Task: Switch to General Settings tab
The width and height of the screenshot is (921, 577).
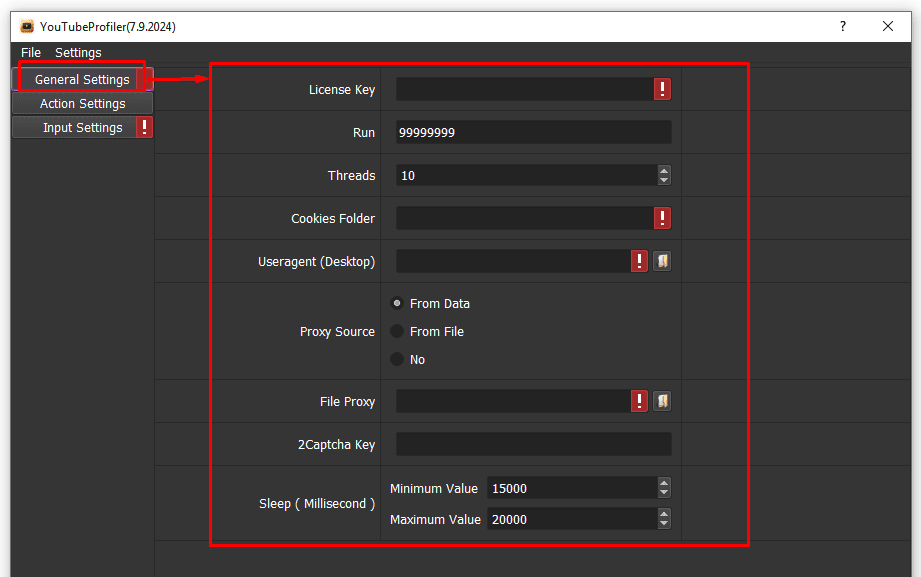Action: pyautogui.click(x=82, y=79)
